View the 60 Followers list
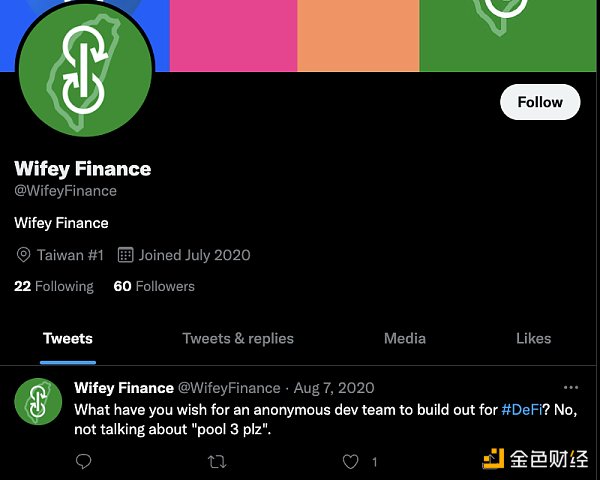Viewport: 600px width, 480px height. (x=154, y=286)
